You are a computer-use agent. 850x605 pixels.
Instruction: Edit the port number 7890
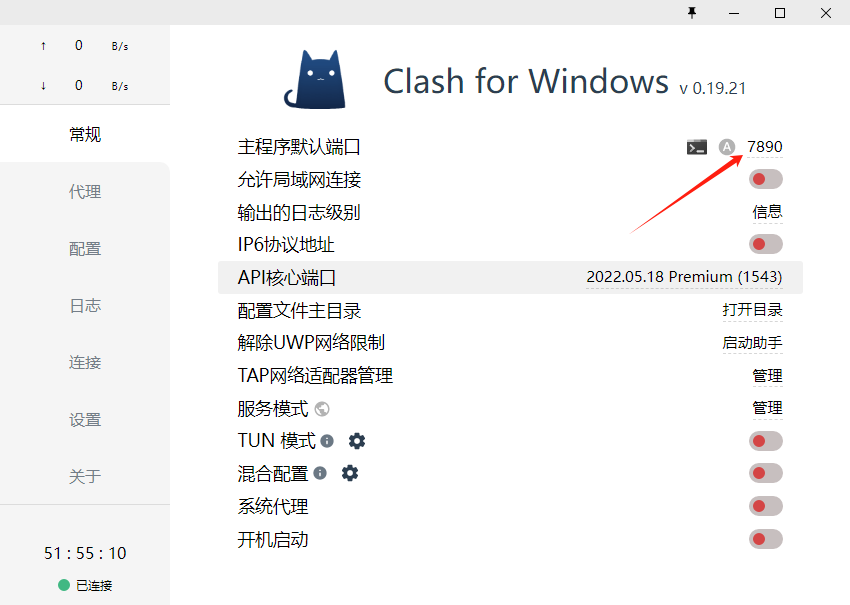coord(764,147)
